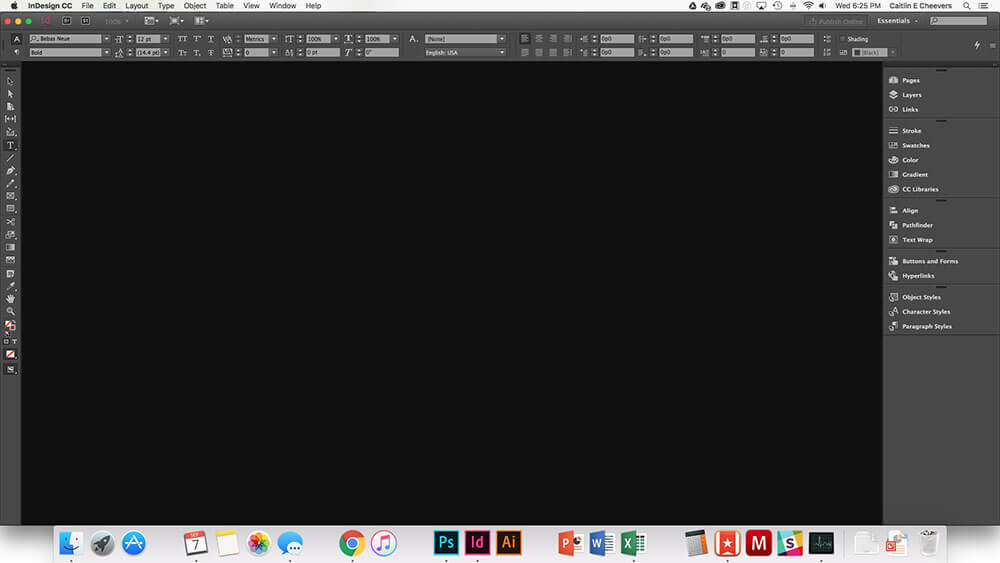Open the Metrics kerning dropdown
The image size is (1000, 563).
pos(274,39)
